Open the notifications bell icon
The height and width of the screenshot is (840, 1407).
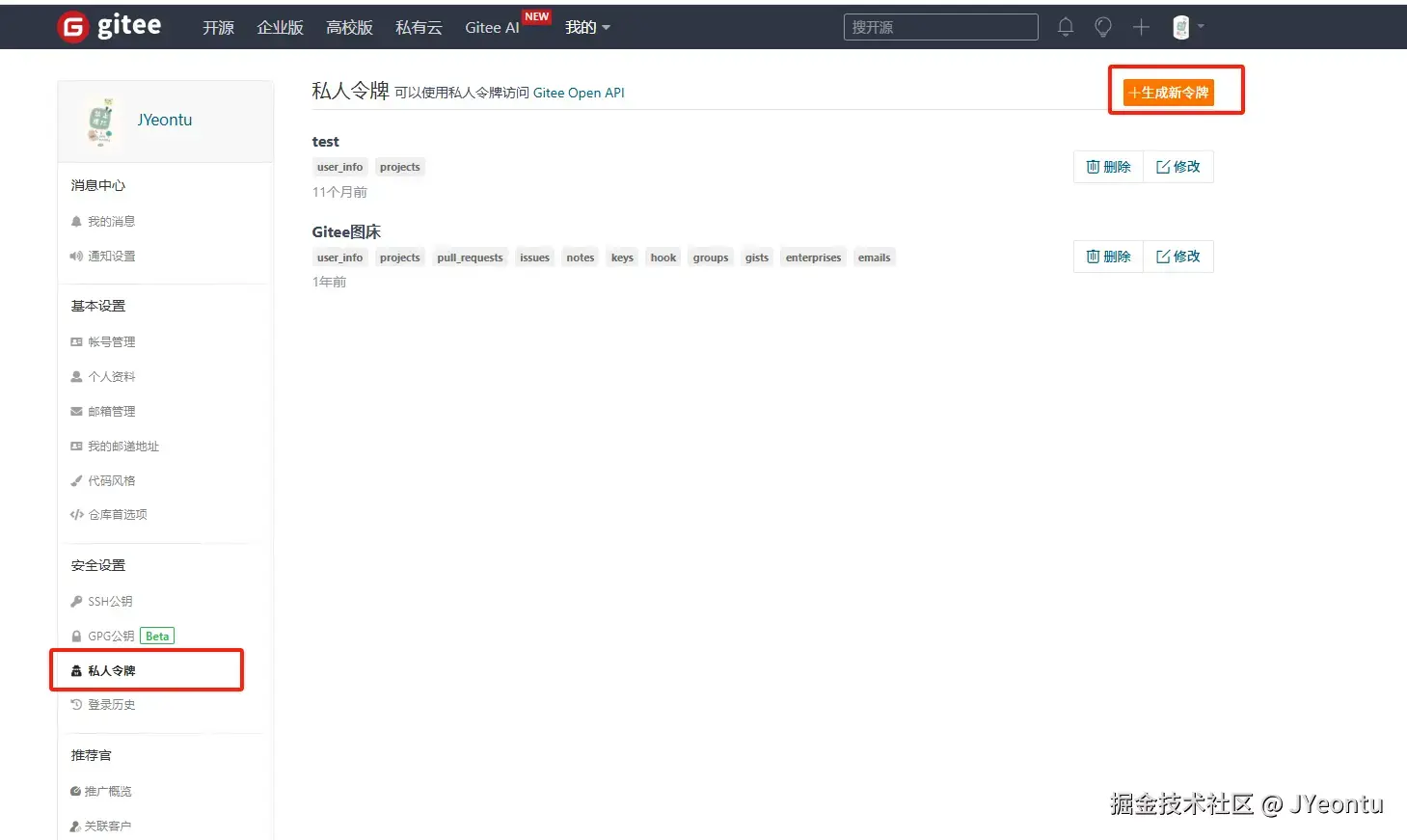coord(1066,27)
